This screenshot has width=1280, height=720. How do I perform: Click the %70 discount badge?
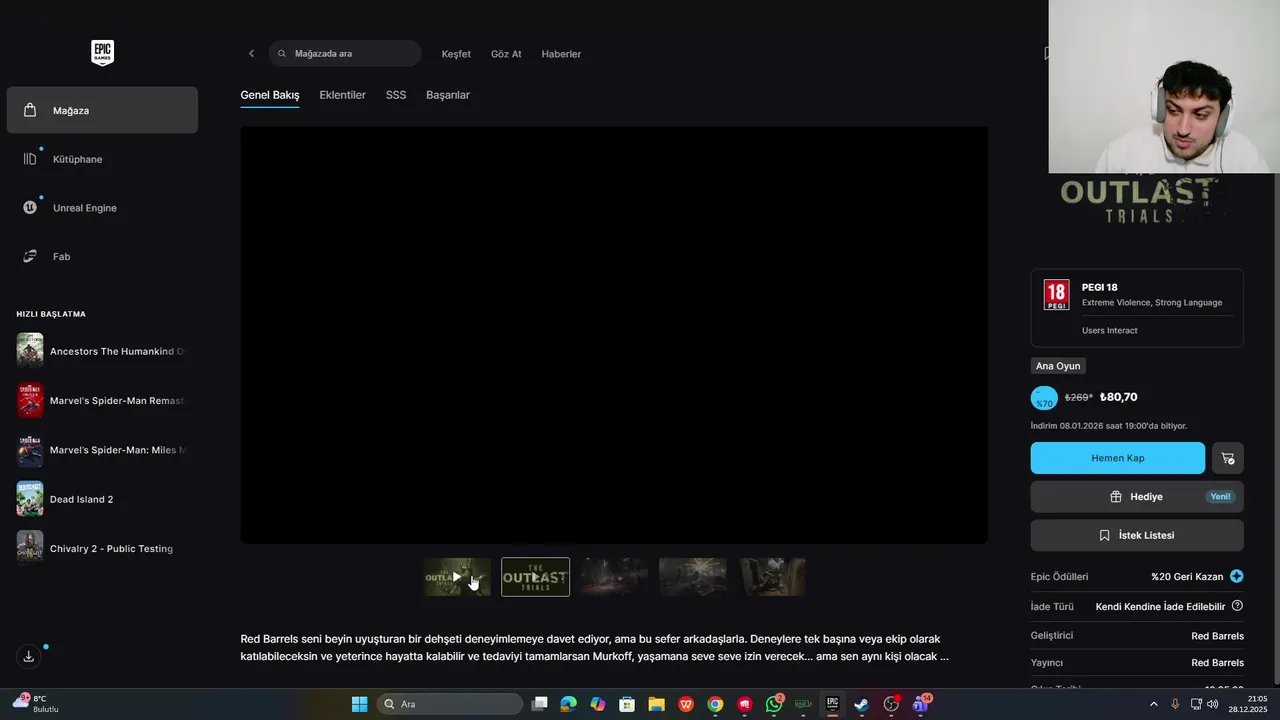coord(1044,398)
